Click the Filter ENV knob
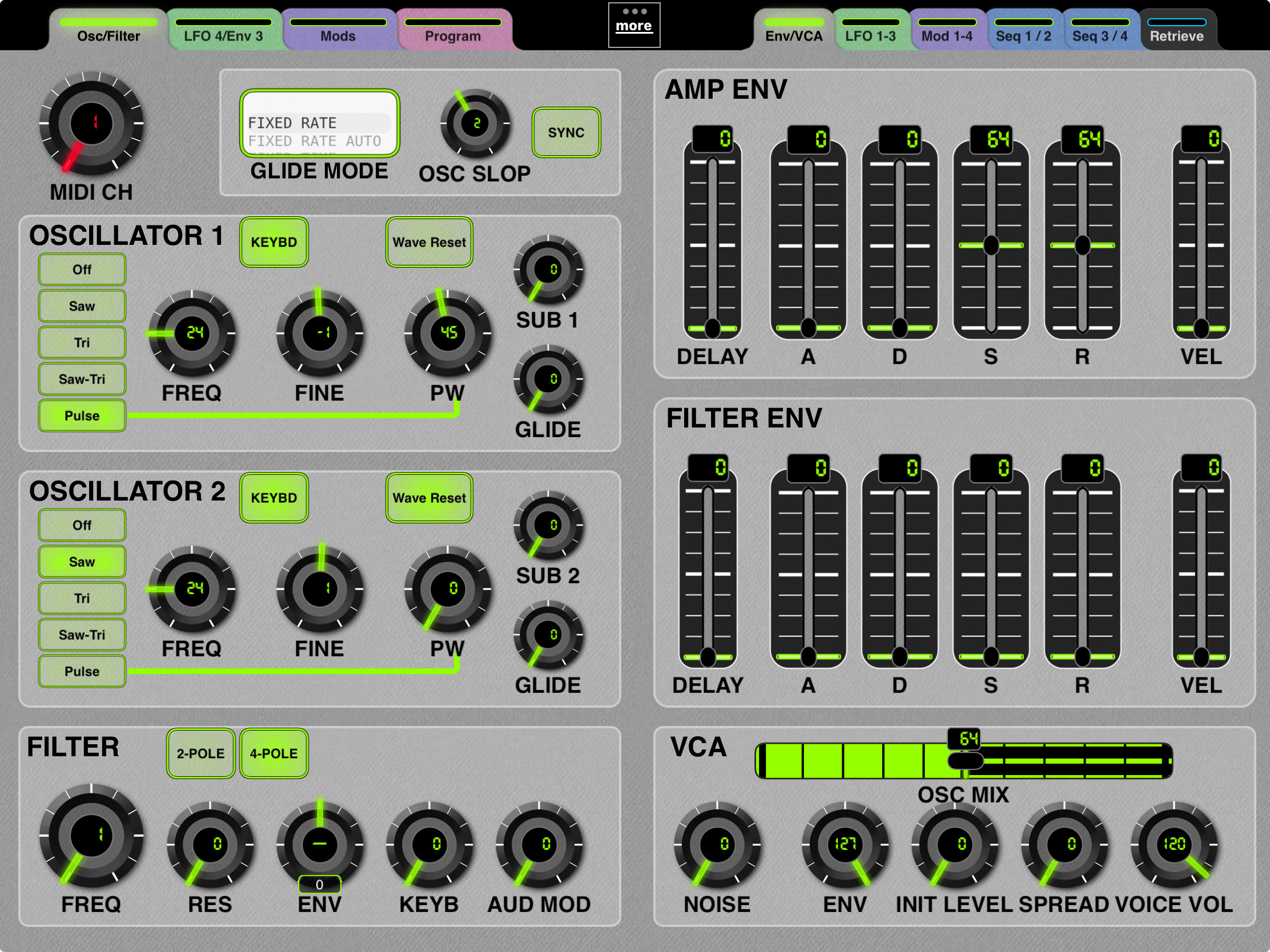This screenshot has width=1270, height=952. pos(320,845)
